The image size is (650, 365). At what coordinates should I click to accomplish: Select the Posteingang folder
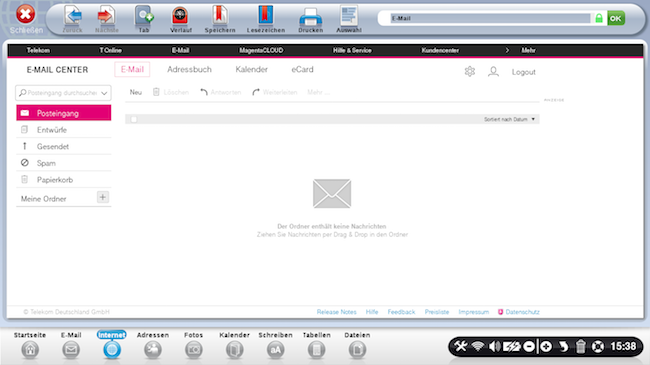coord(64,113)
